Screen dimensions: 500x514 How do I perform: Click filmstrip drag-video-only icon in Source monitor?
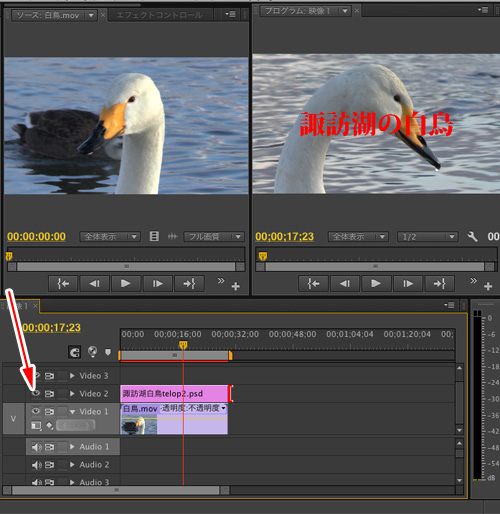click(x=154, y=237)
